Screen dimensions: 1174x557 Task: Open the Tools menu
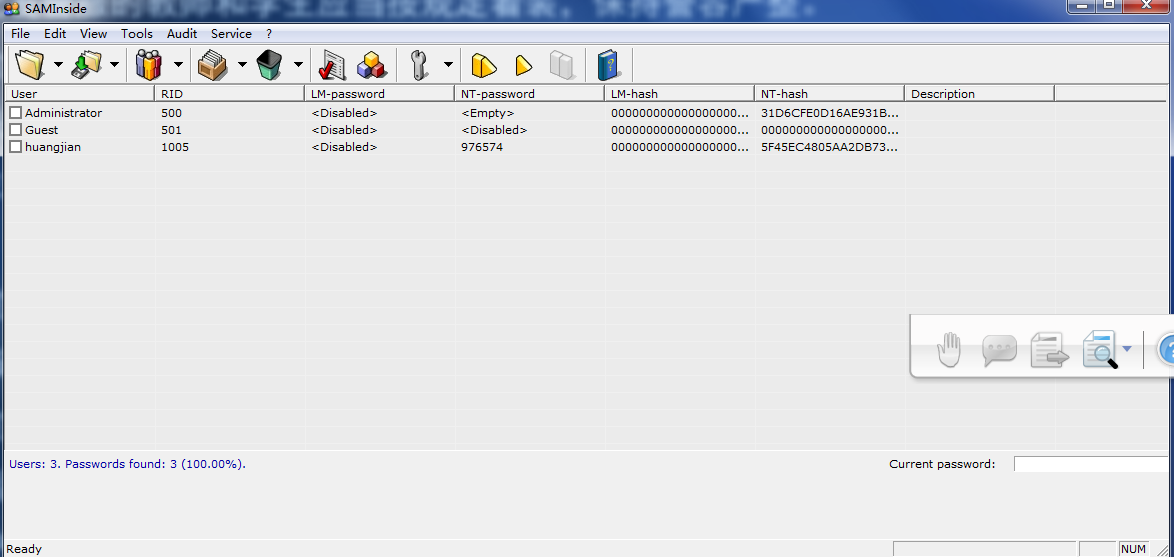(137, 34)
